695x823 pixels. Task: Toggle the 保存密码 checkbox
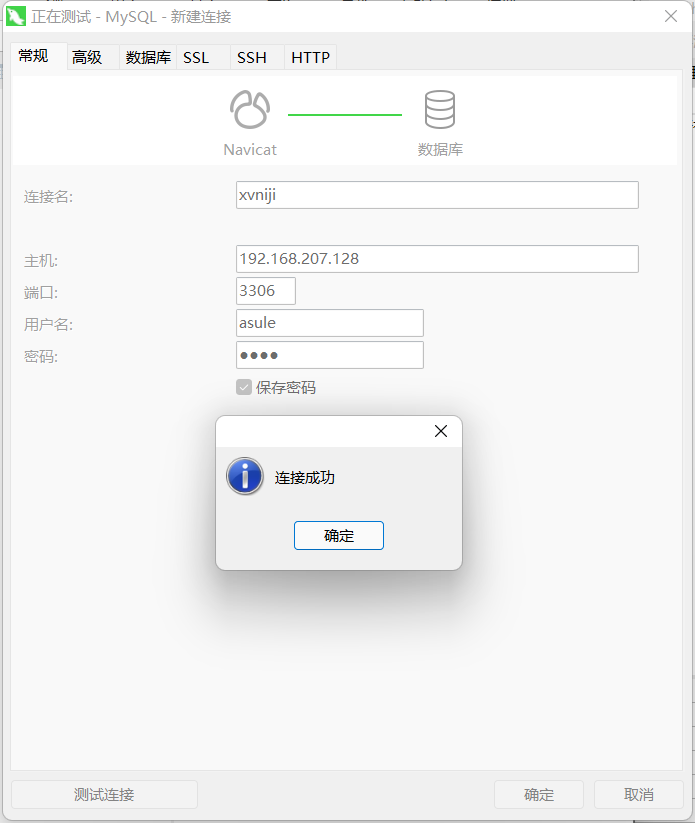pyautogui.click(x=244, y=387)
